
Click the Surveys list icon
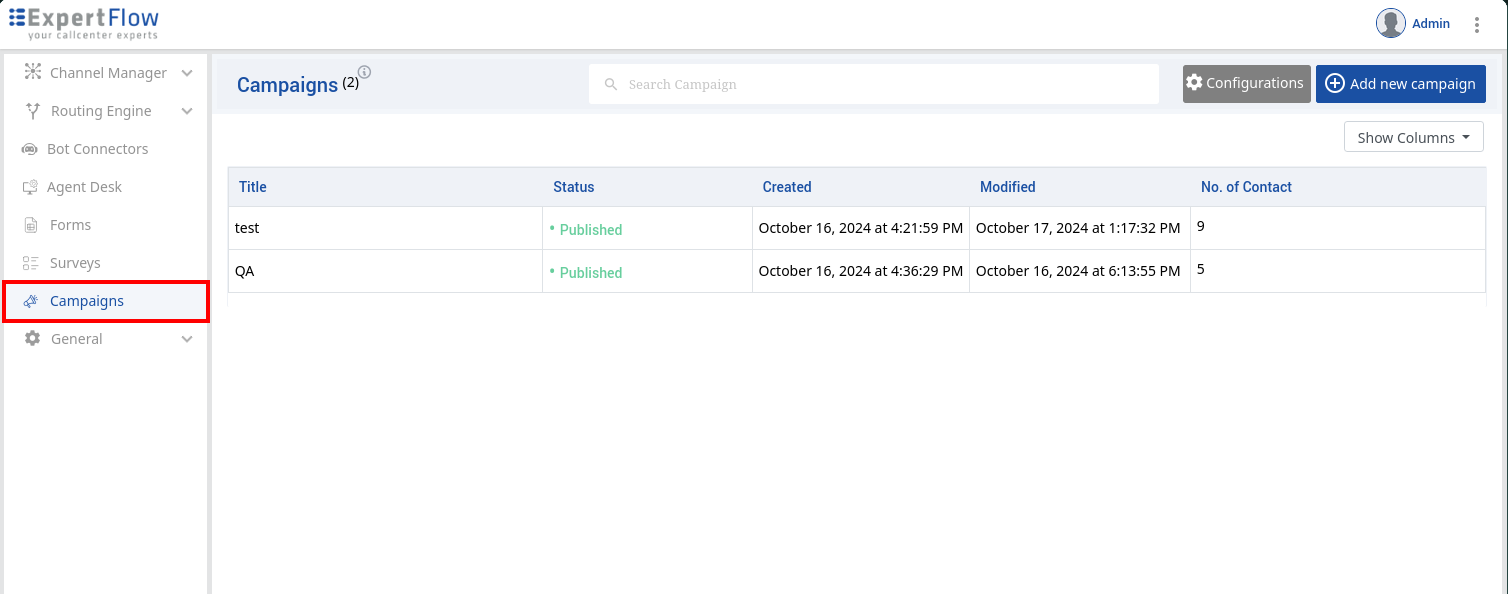click(x=31, y=262)
